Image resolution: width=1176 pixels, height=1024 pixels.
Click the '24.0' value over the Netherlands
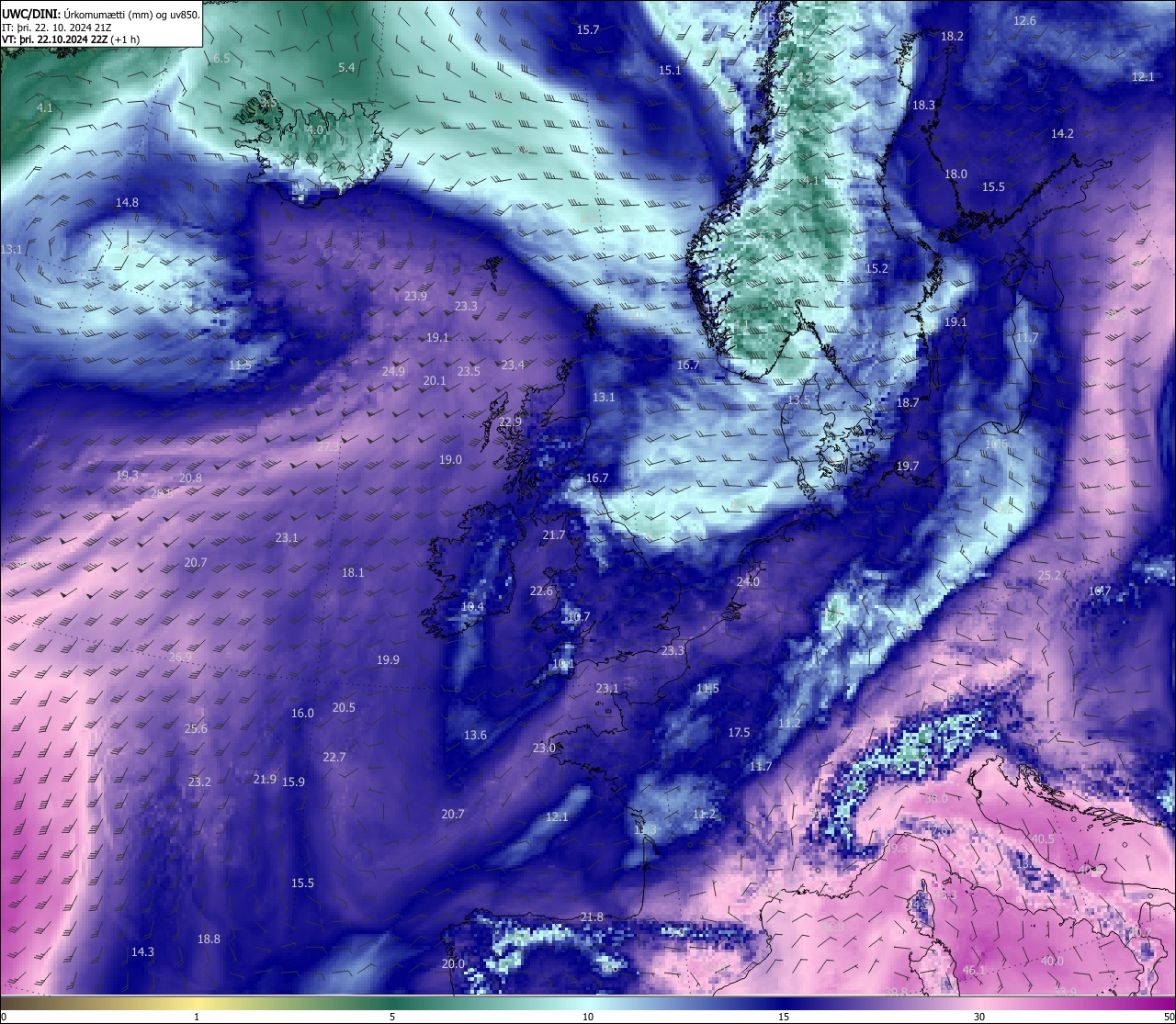[748, 581]
